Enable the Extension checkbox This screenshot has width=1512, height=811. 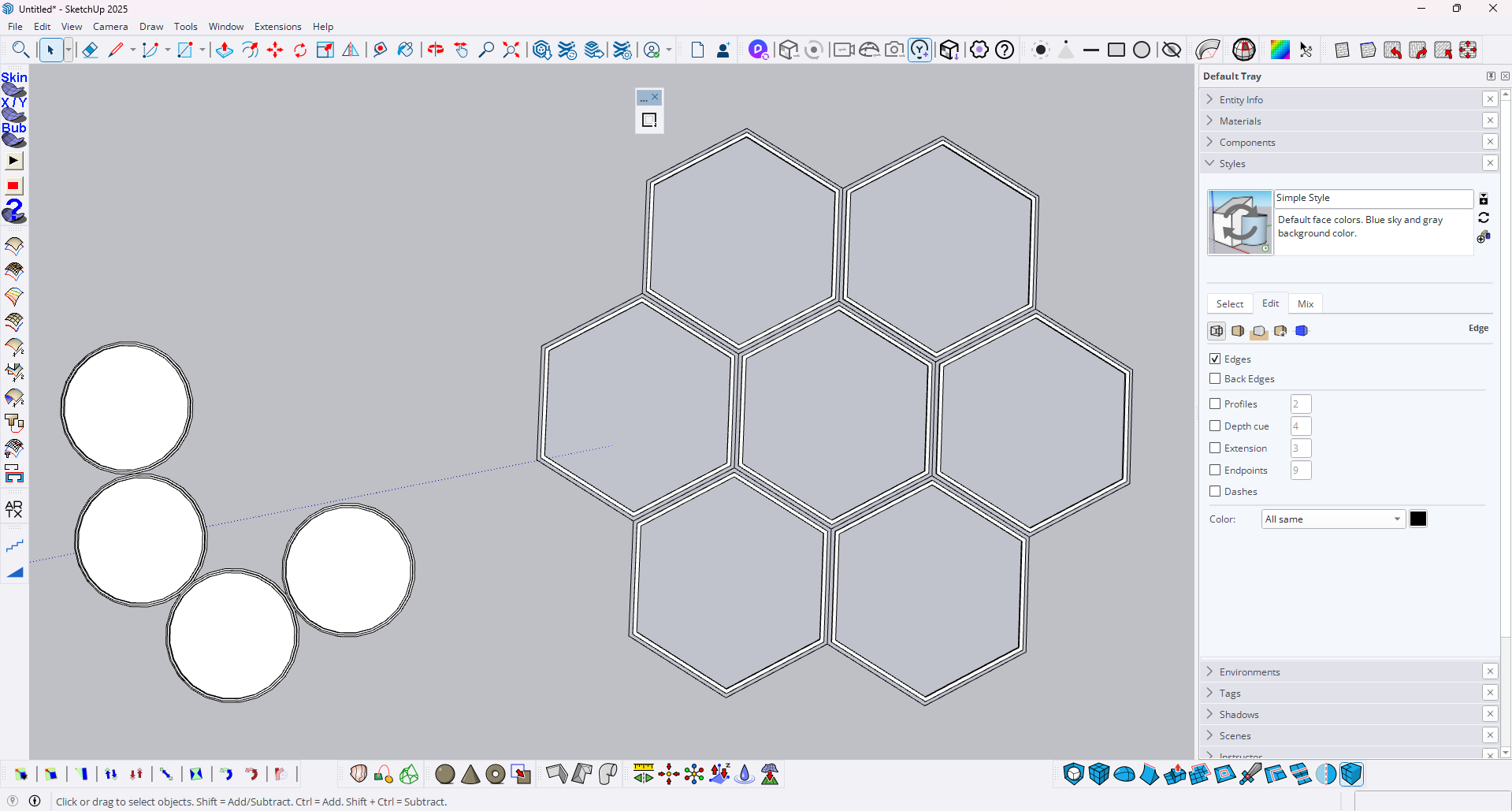click(1215, 448)
